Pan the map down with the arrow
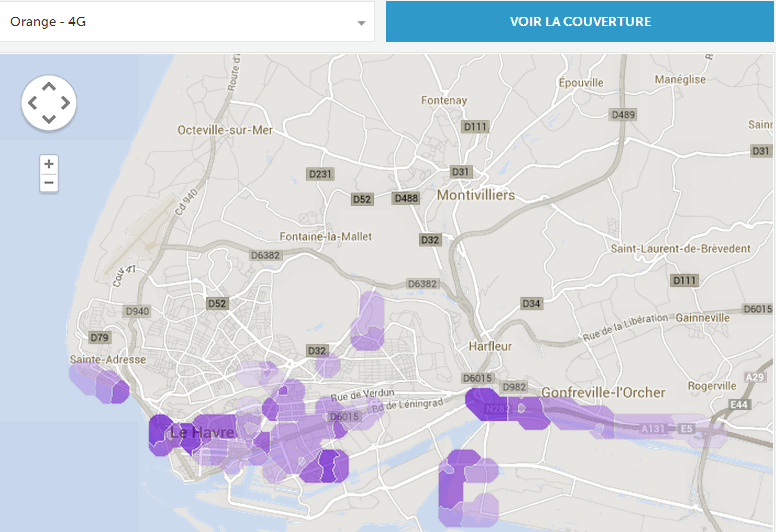The width and height of the screenshot is (776, 532). pos(48,119)
